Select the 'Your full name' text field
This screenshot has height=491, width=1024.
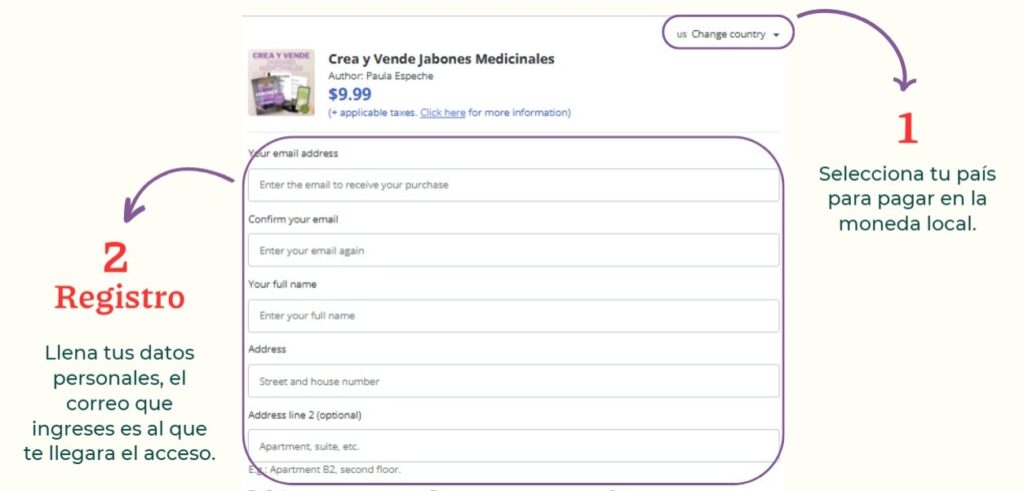(513, 315)
